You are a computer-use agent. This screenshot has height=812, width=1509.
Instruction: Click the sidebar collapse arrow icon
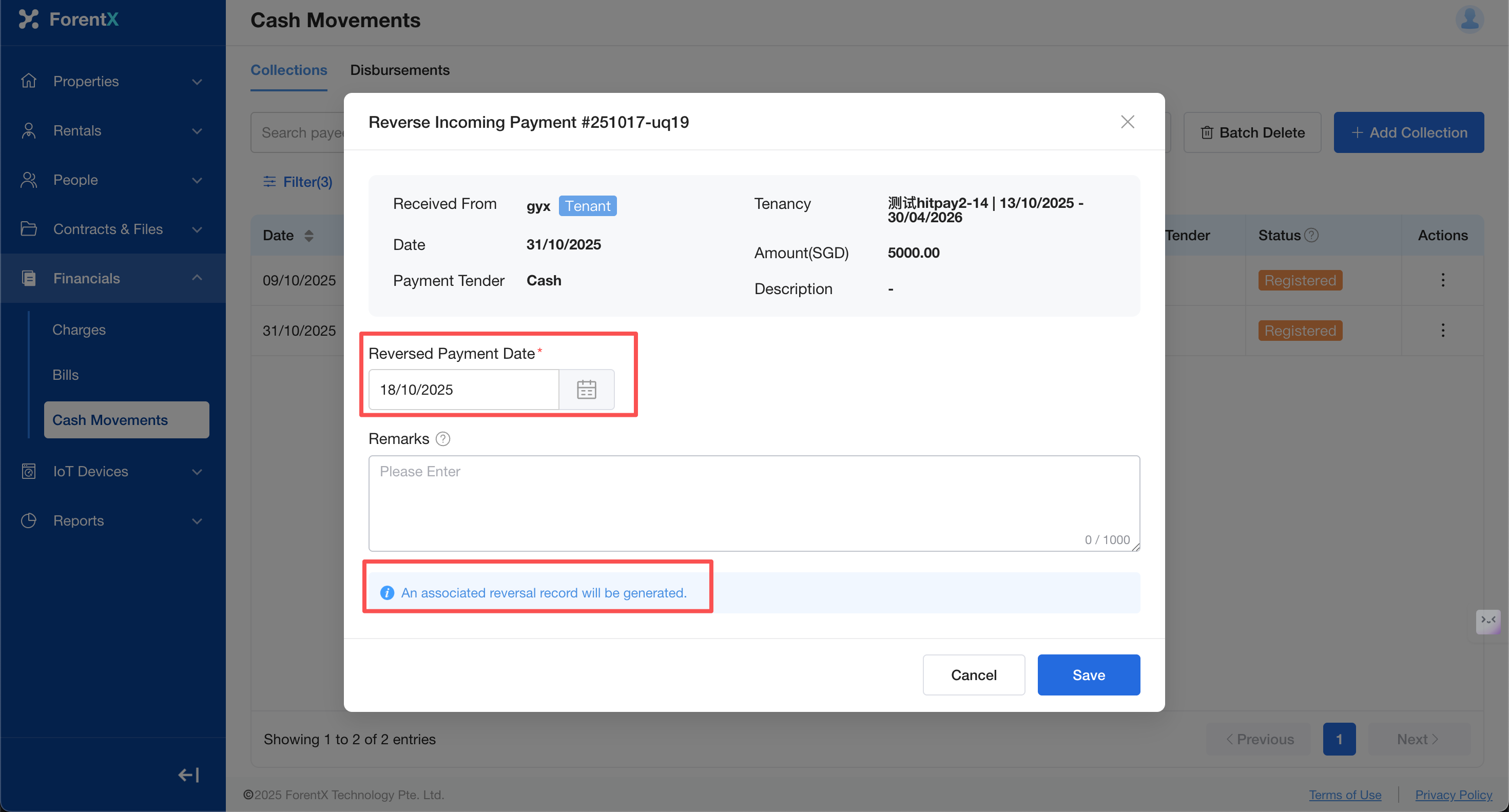click(189, 775)
